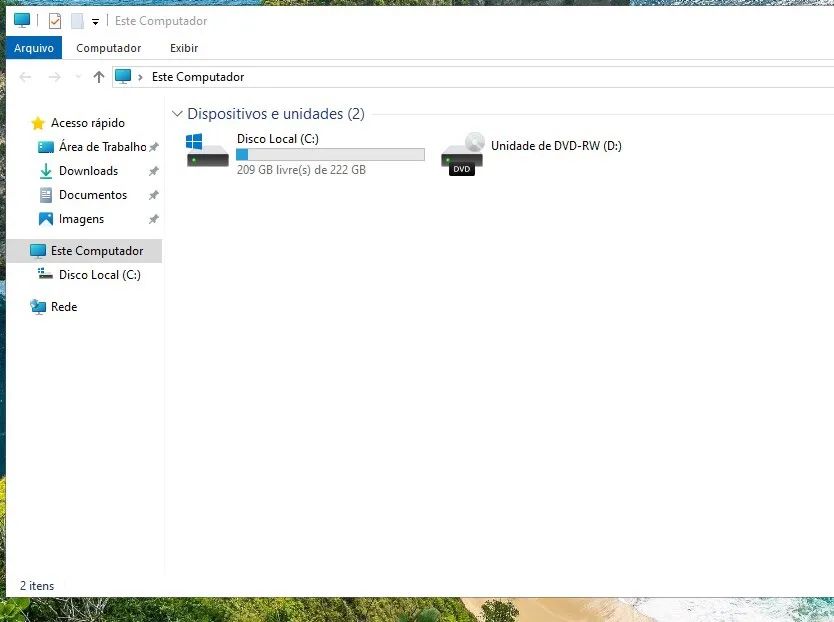
Task: Click the Documentos document icon
Action: 46,195
